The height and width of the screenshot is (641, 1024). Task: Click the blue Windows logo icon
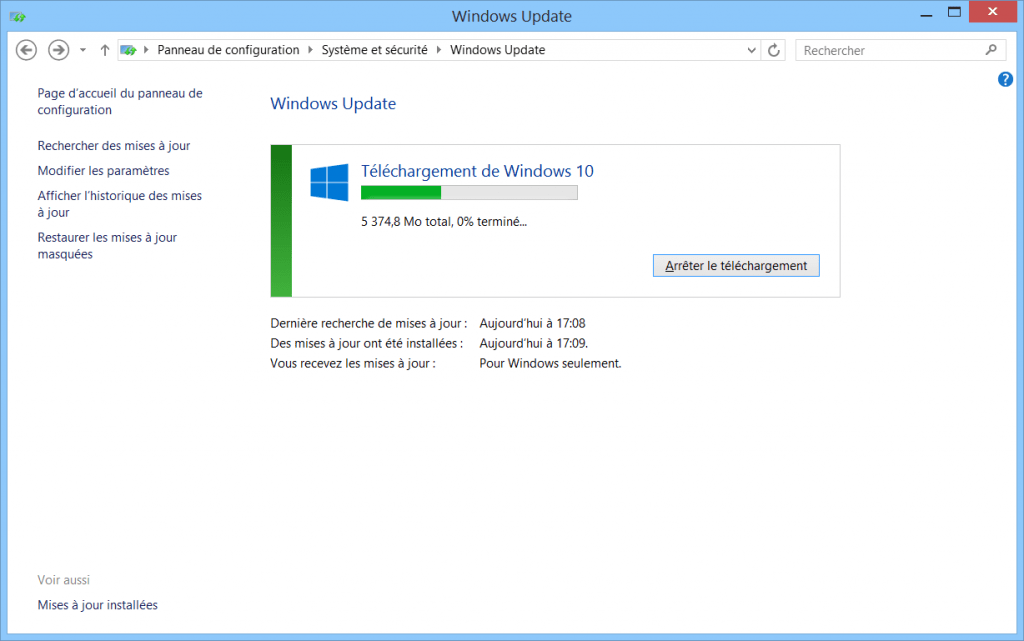click(329, 182)
